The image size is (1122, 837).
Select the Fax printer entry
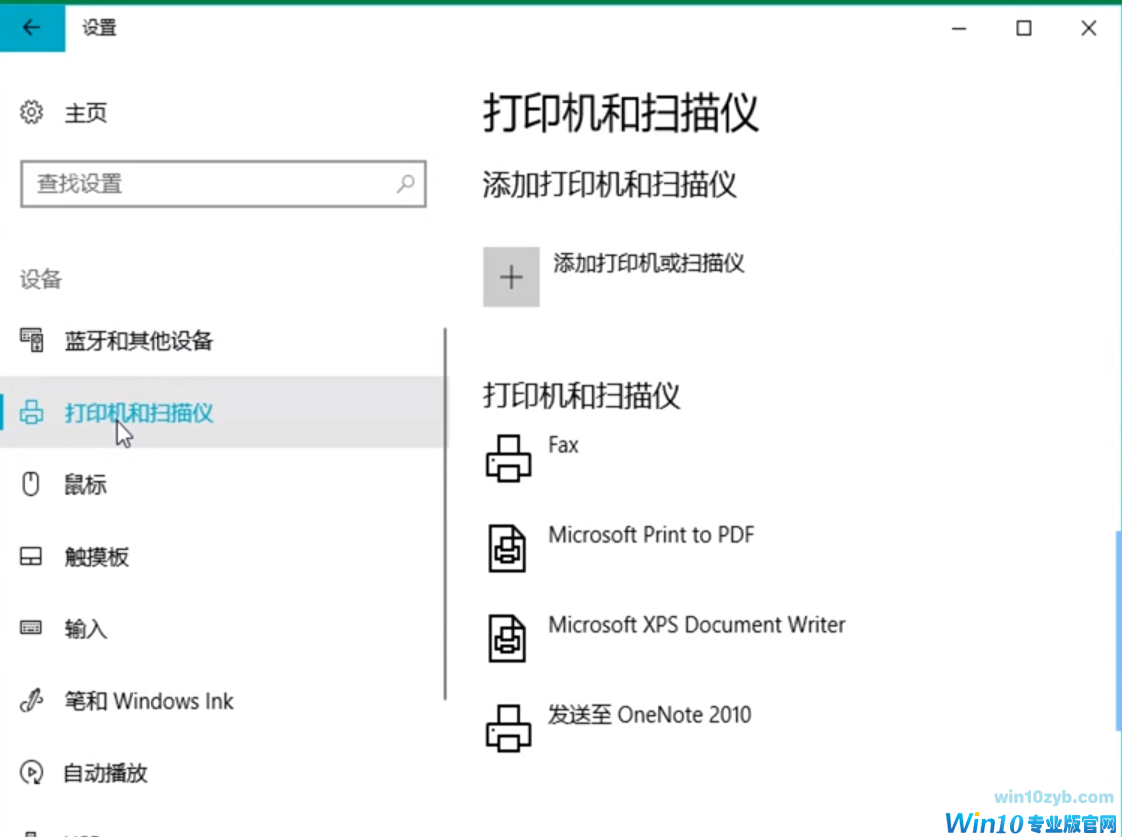click(x=564, y=445)
